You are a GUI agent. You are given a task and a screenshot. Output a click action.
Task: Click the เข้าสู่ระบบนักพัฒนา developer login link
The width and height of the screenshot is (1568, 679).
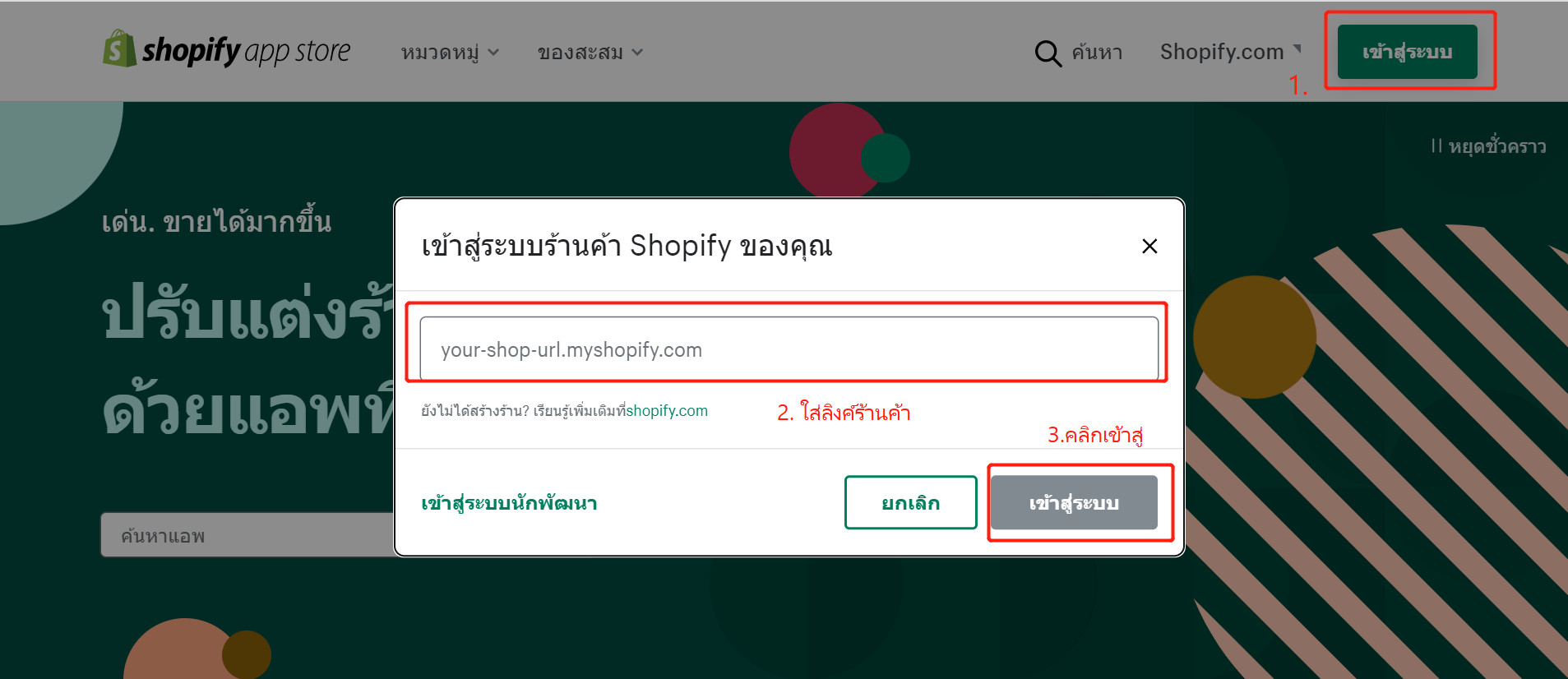pos(509,503)
